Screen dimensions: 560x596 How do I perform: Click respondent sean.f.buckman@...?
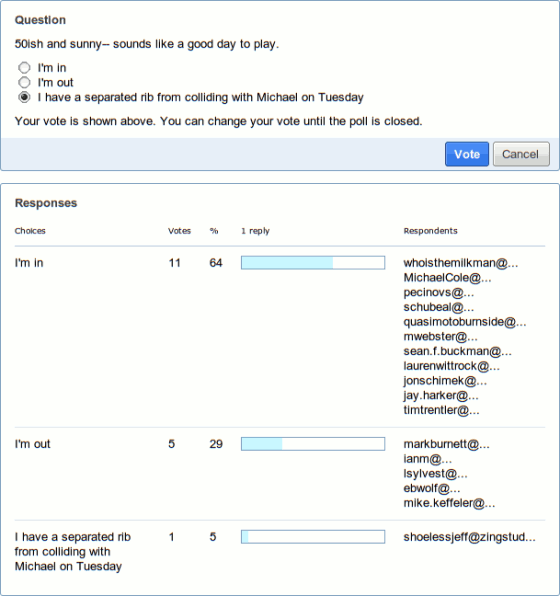pyautogui.click(x=457, y=351)
